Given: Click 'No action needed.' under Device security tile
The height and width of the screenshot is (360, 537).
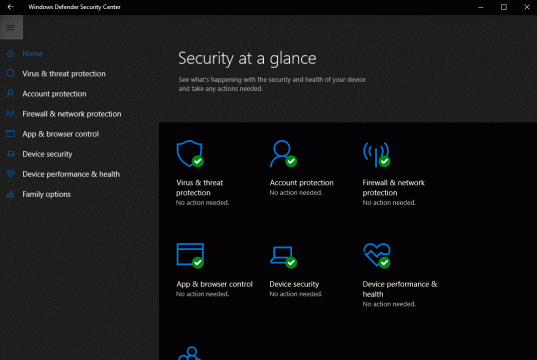Looking at the screenshot, I should [296, 294].
